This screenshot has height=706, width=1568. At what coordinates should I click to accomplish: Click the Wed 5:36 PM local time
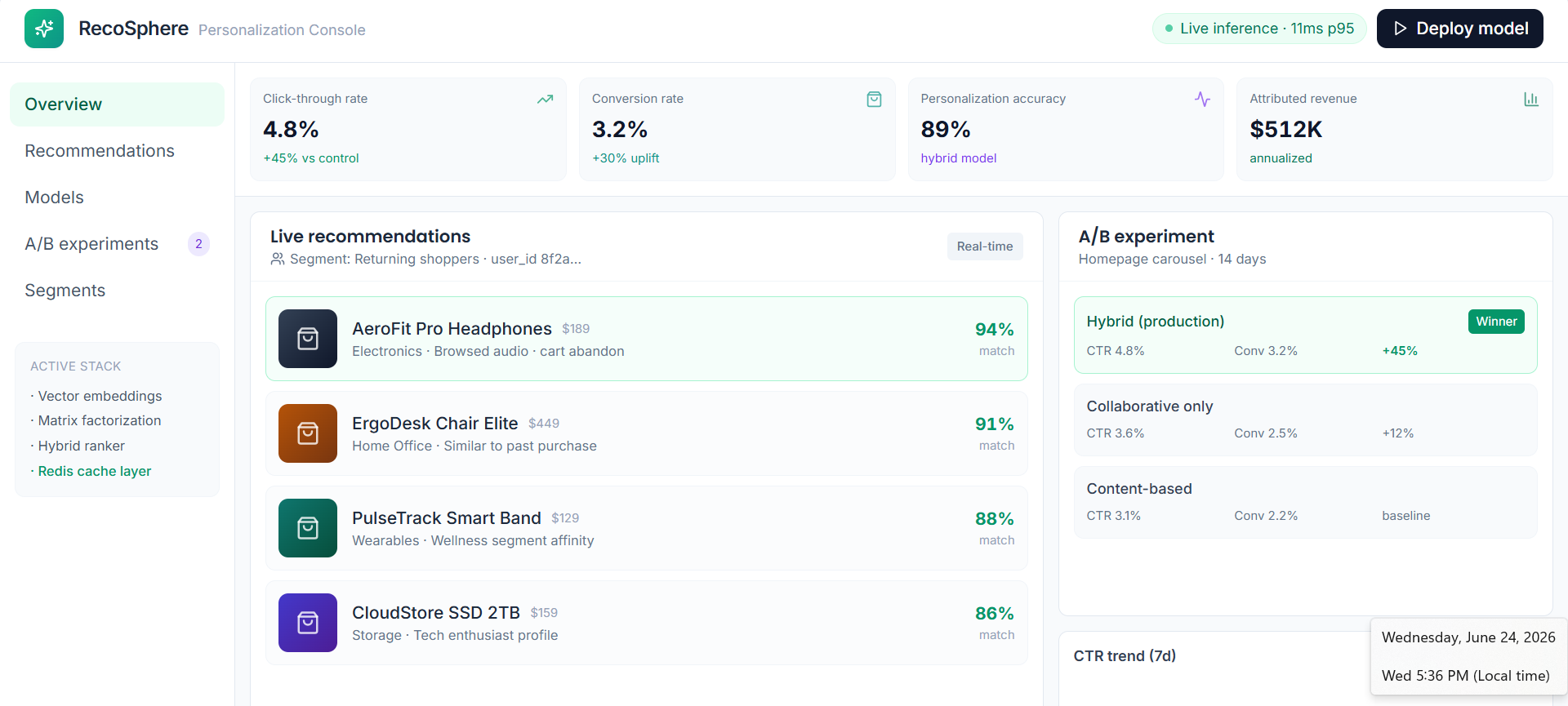click(x=1465, y=676)
